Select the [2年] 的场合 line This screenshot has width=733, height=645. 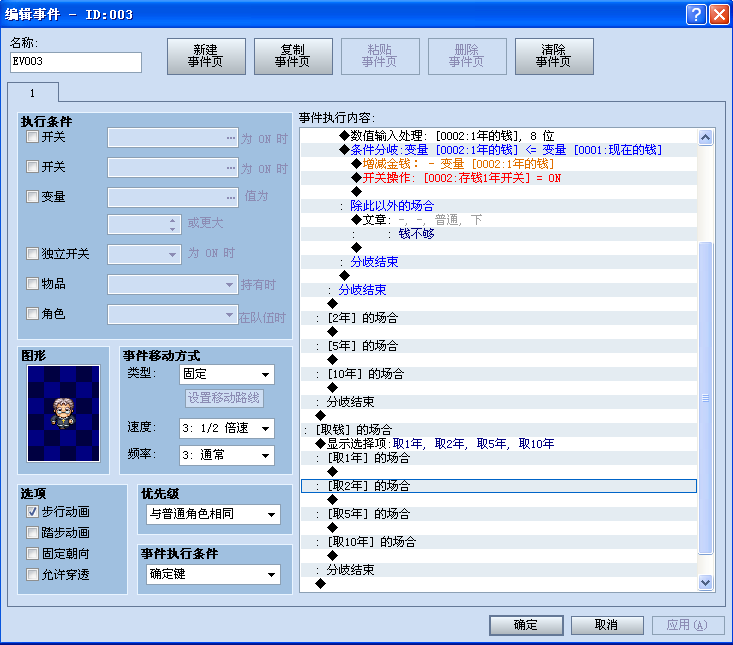pos(499,318)
